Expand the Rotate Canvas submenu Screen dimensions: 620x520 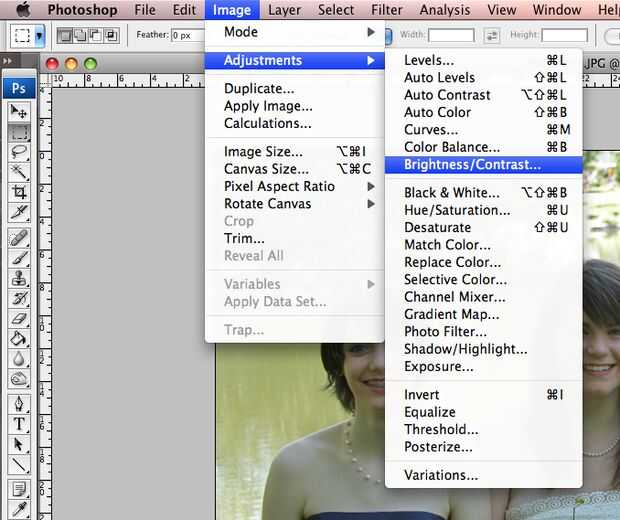coord(295,204)
